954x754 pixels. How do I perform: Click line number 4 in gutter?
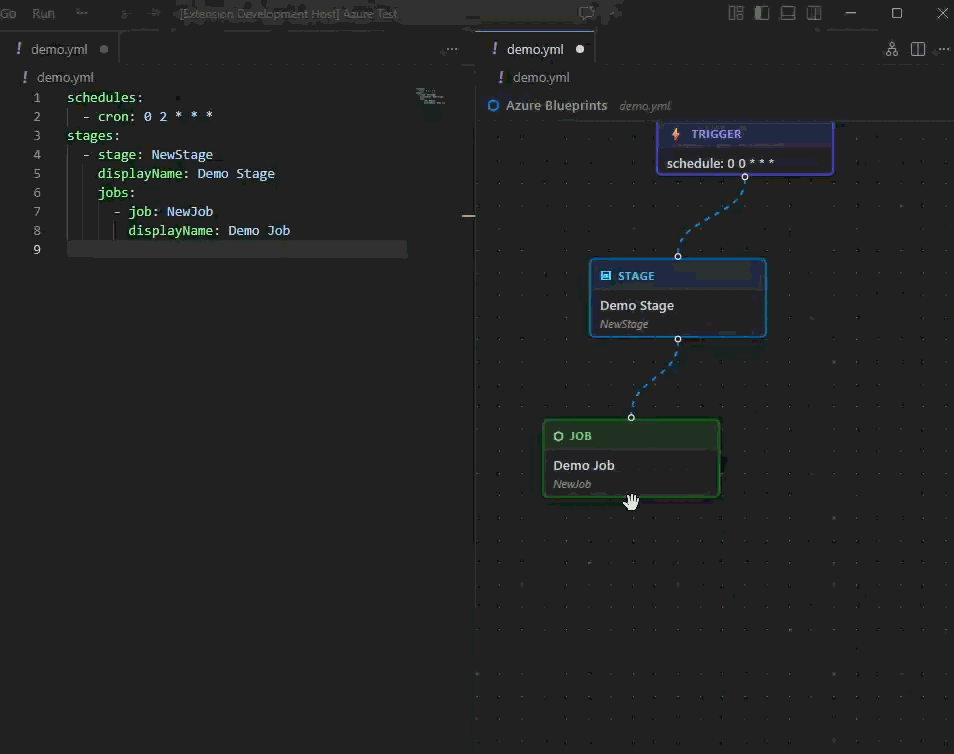point(37,155)
